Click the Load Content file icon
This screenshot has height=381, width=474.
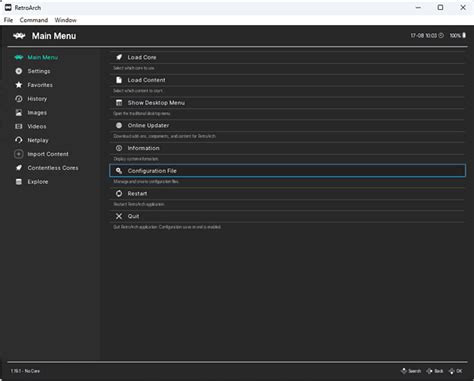pos(119,80)
